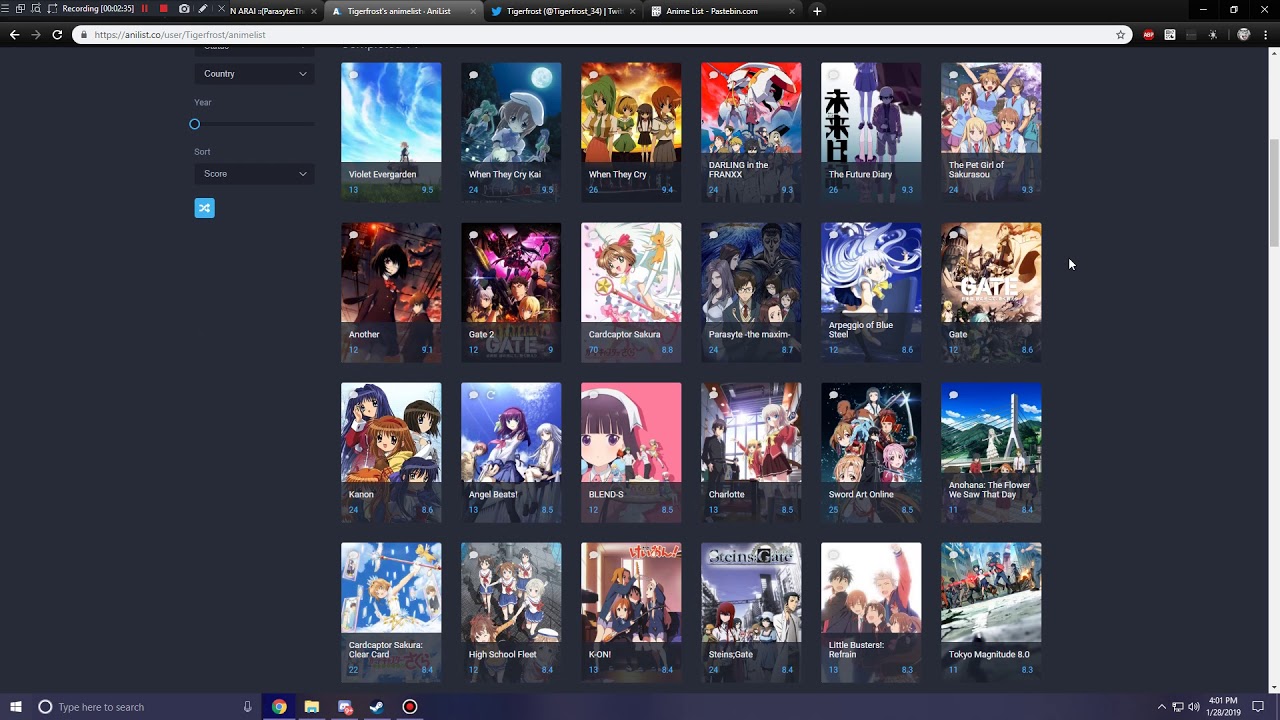Open the Violet Evergarden title link
Screen dimensions: 1280x720
coord(382,175)
